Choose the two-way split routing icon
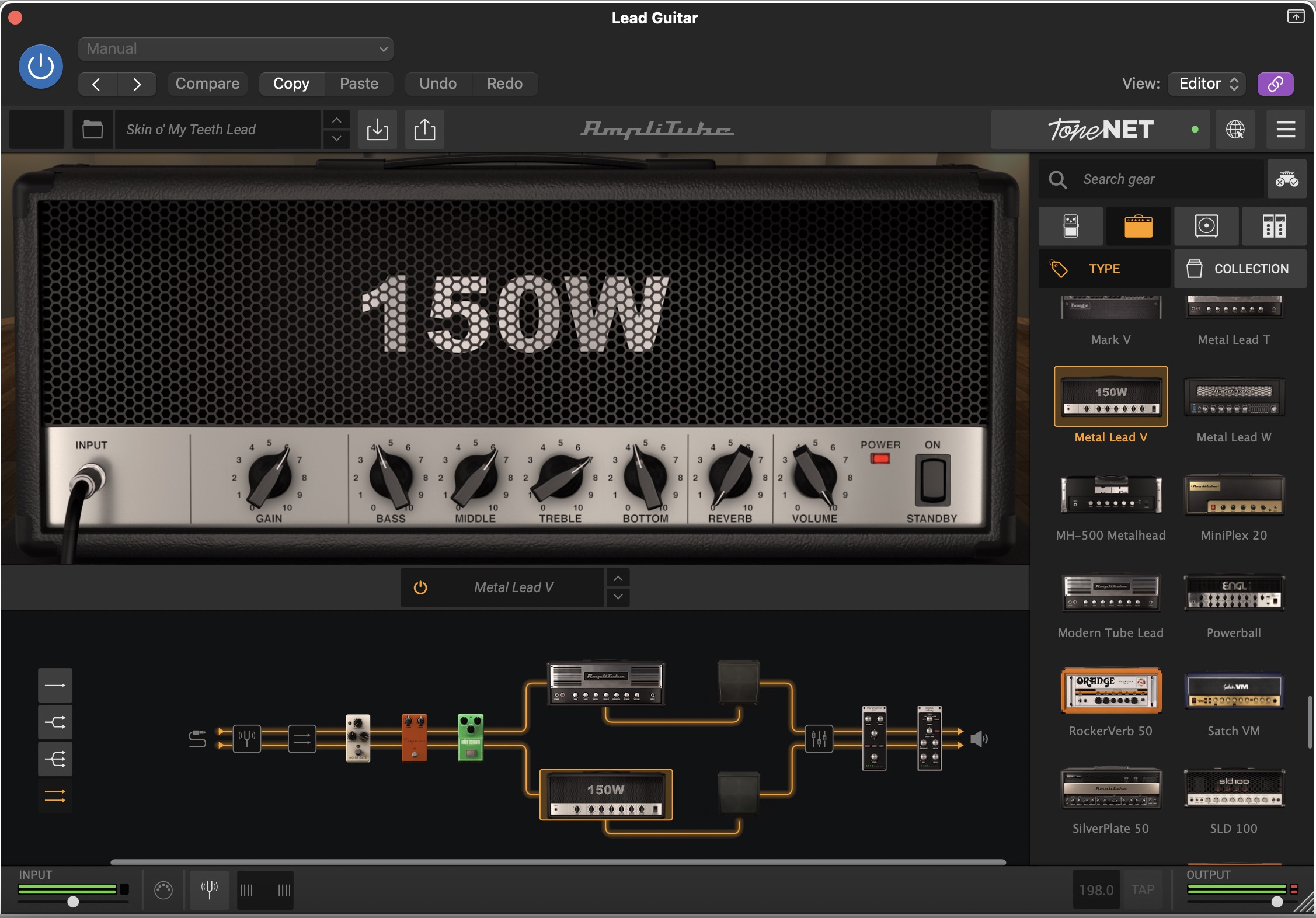This screenshot has width=1316, height=918. pos(55,722)
